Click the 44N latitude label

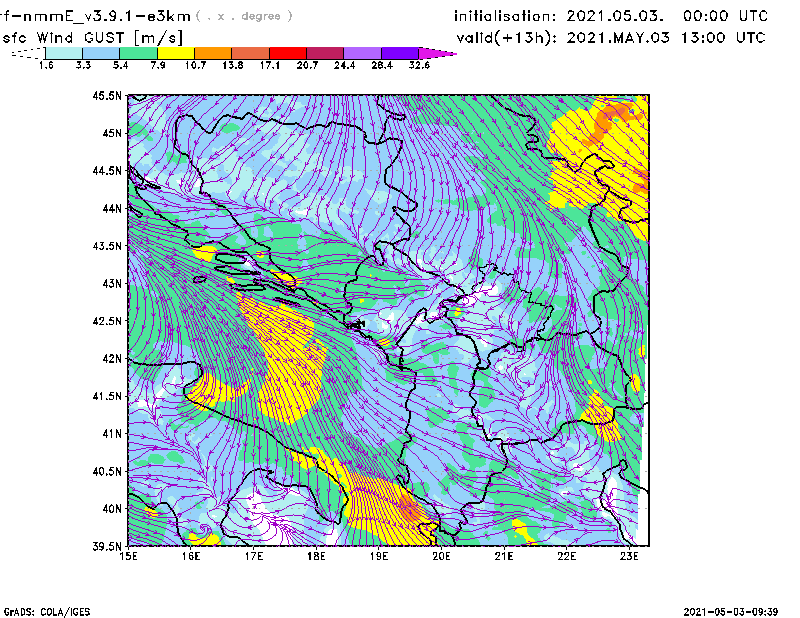coord(112,208)
